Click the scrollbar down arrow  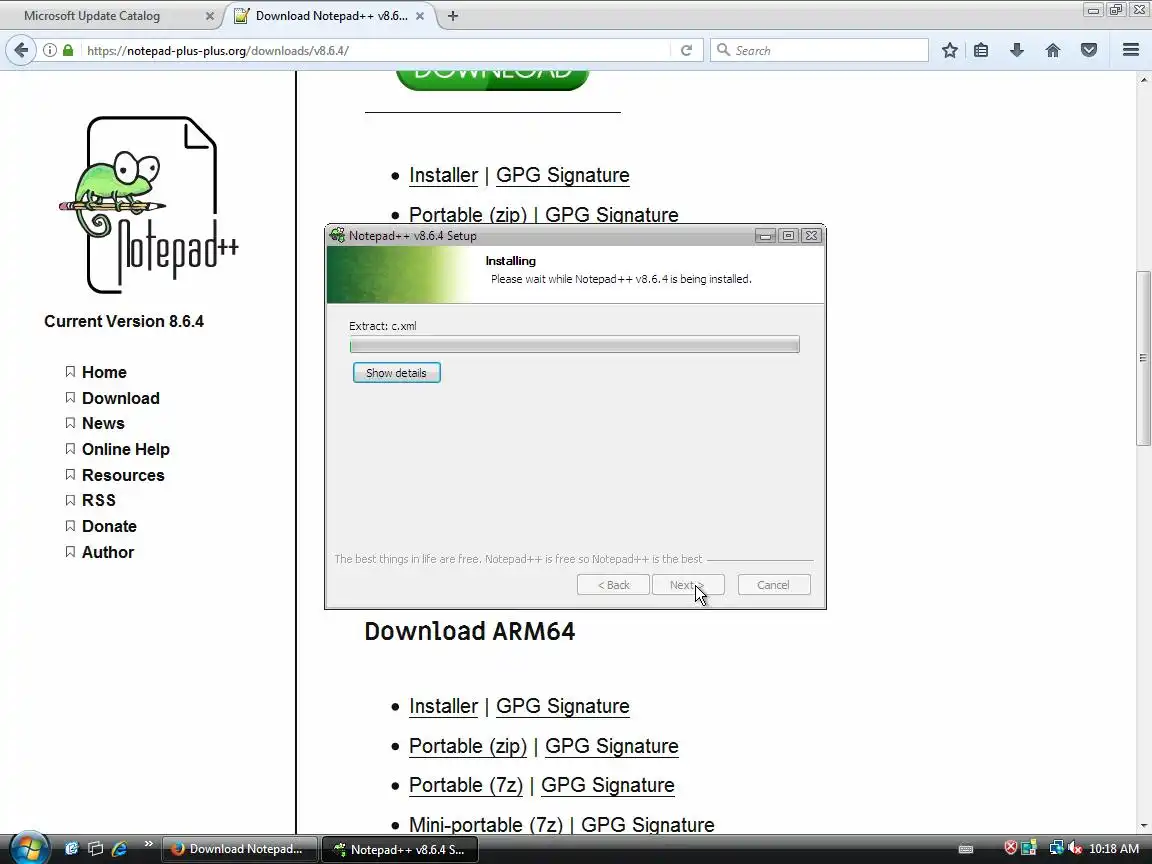1142,827
